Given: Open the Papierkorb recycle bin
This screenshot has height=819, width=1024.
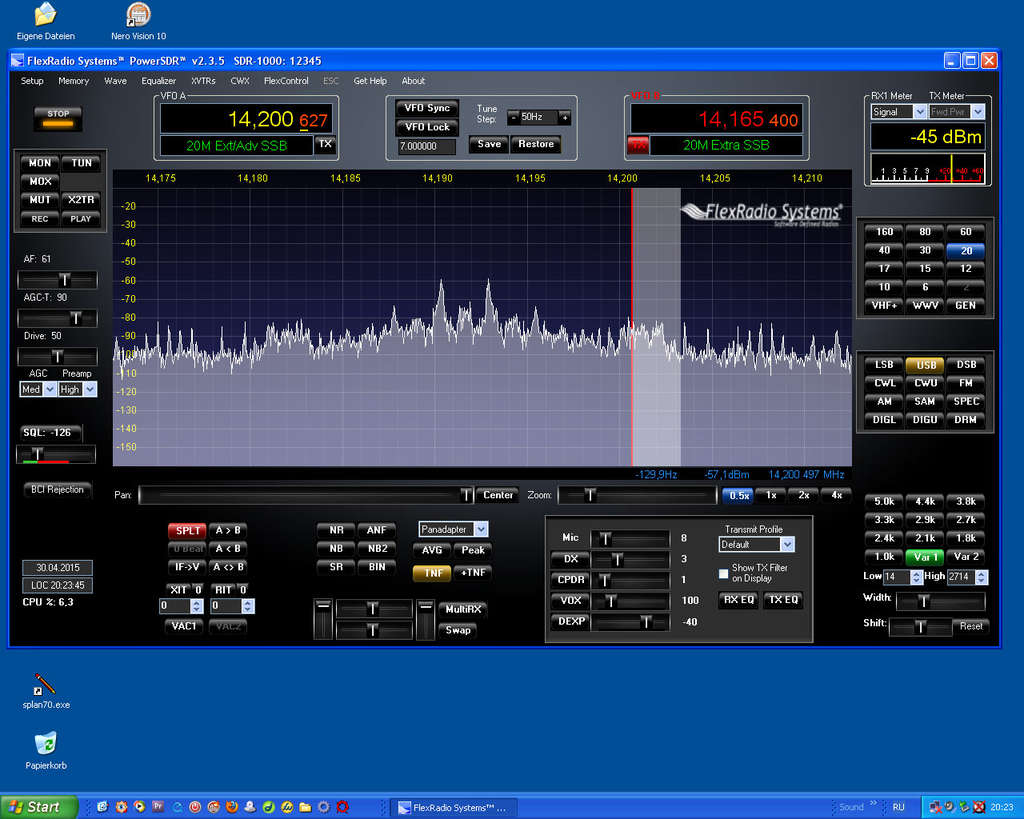Looking at the screenshot, I should coord(45,743).
